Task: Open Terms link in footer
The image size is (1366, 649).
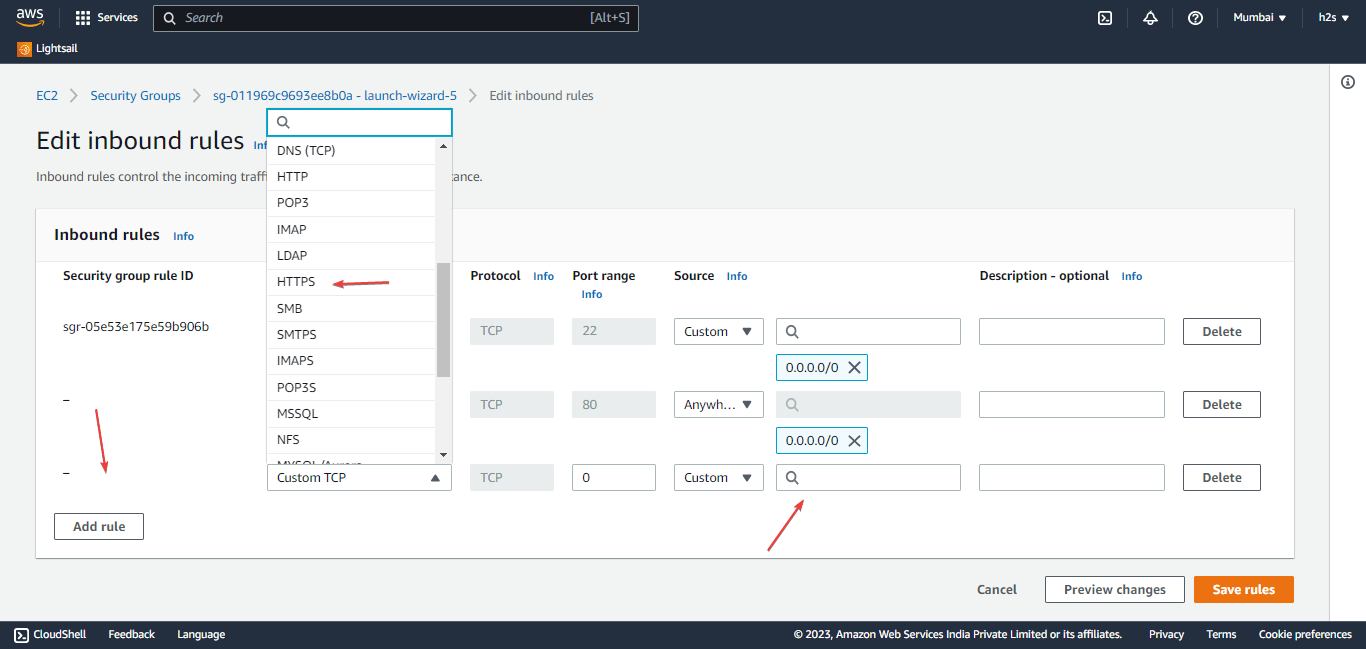Action: (1221, 635)
